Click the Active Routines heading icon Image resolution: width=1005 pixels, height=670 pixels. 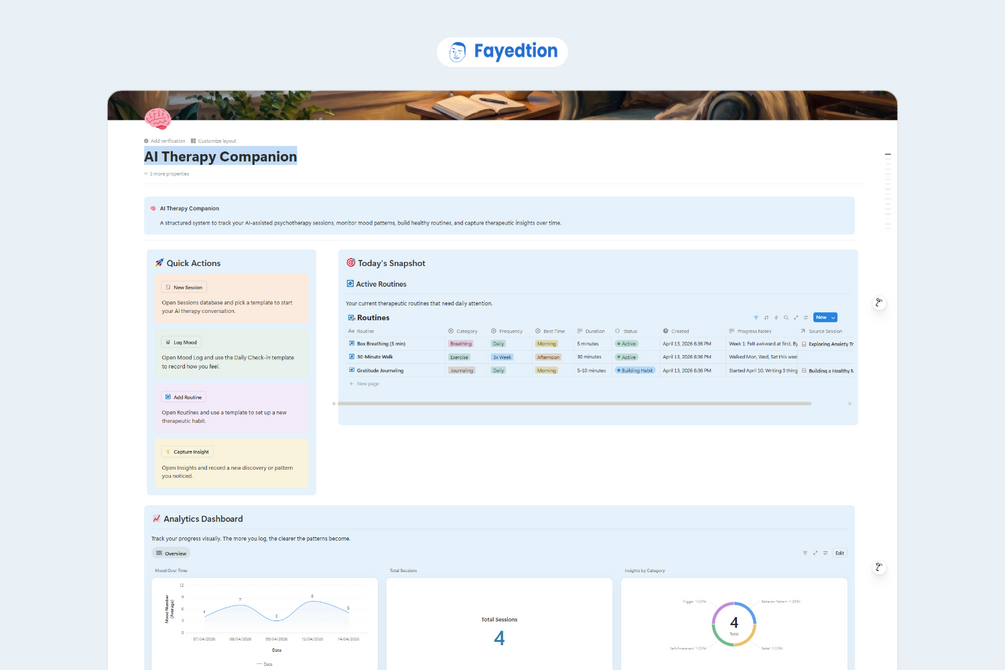click(x=350, y=283)
